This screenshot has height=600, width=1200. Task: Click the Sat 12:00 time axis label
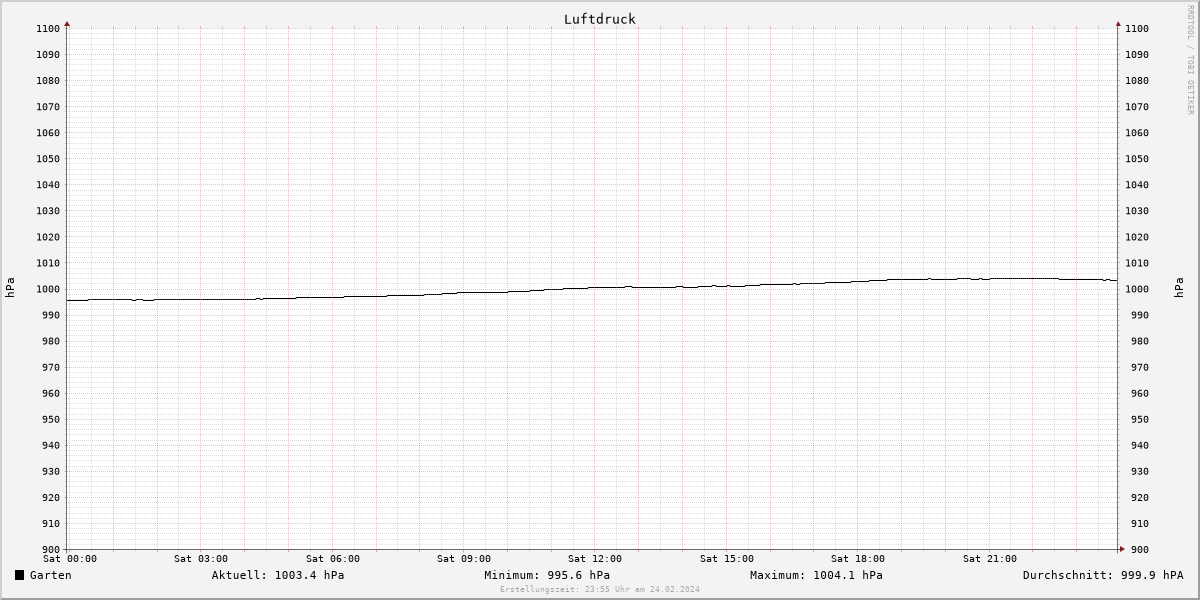pos(595,559)
